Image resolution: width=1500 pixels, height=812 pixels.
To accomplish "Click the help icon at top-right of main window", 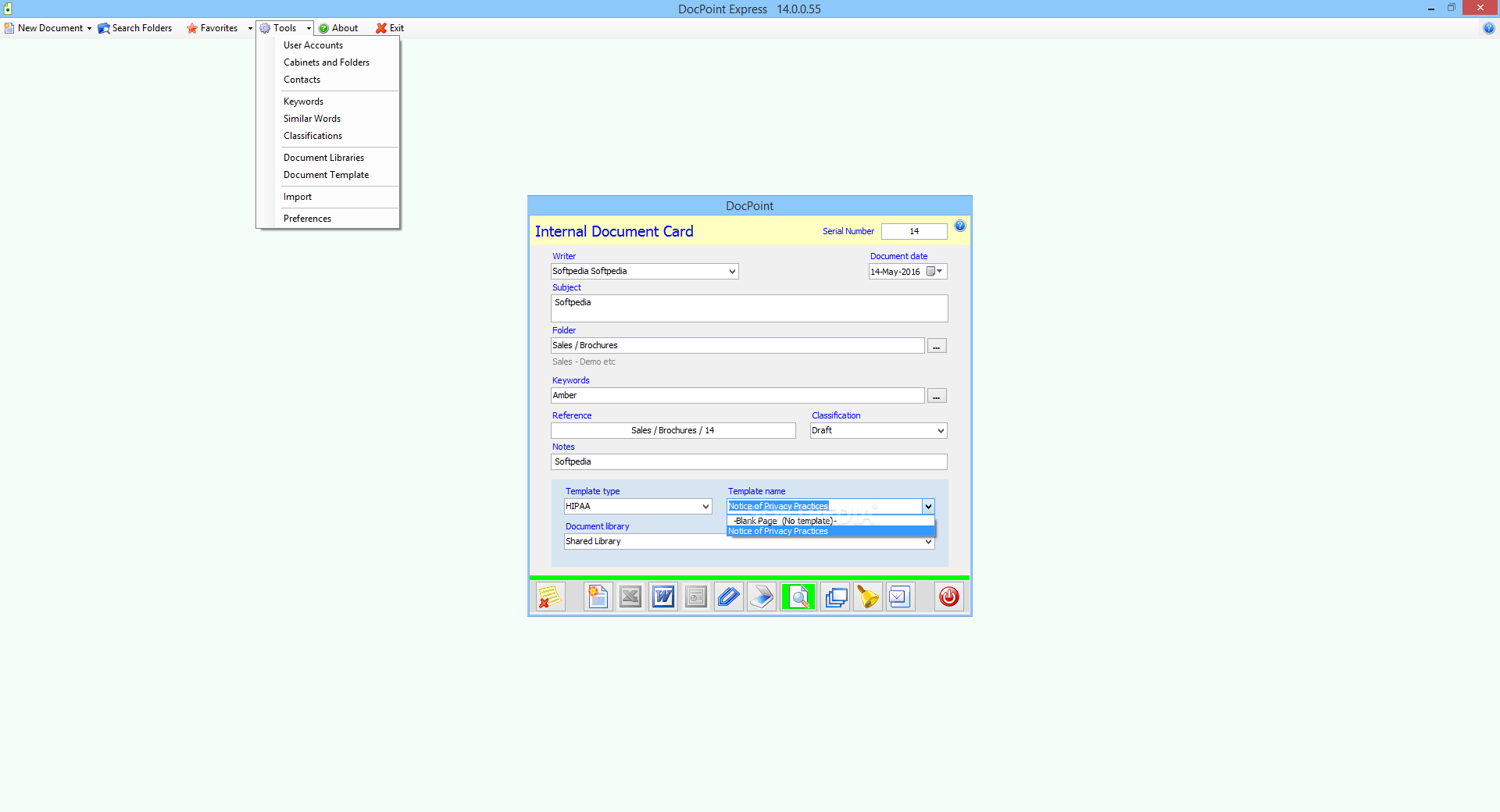I will 1488,28.
